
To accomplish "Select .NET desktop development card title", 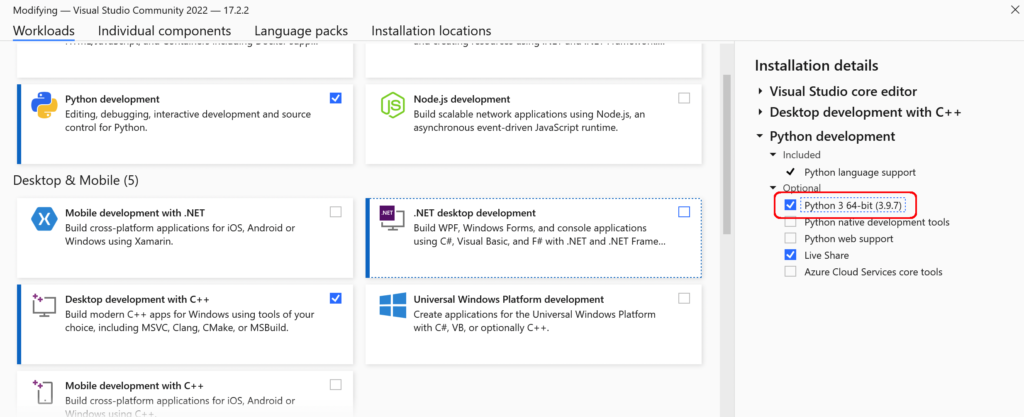I will 475,213.
